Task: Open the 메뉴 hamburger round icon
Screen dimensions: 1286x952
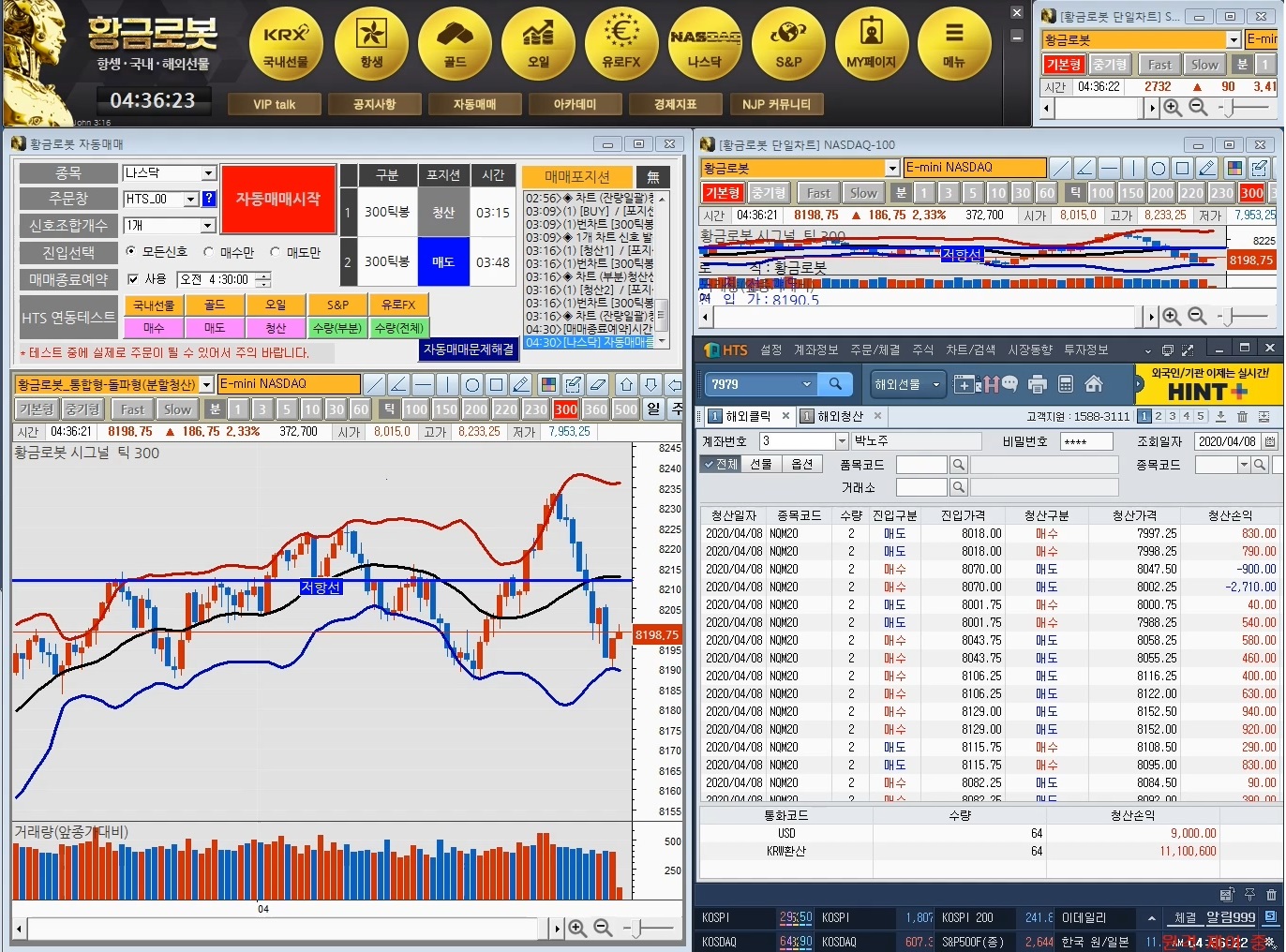Action: click(954, 43)
